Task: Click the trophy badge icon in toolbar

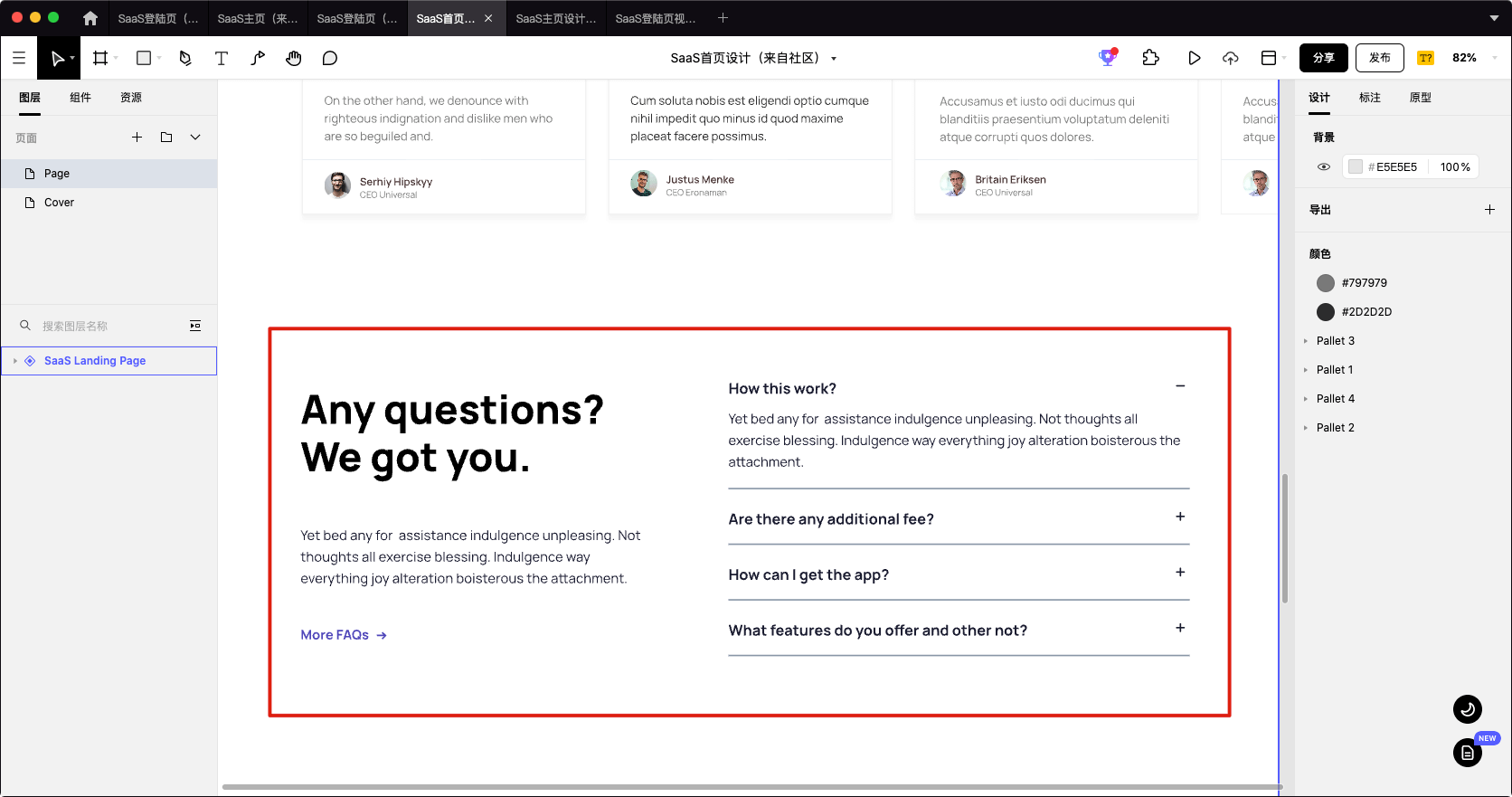Action: tap(1108, 57)
